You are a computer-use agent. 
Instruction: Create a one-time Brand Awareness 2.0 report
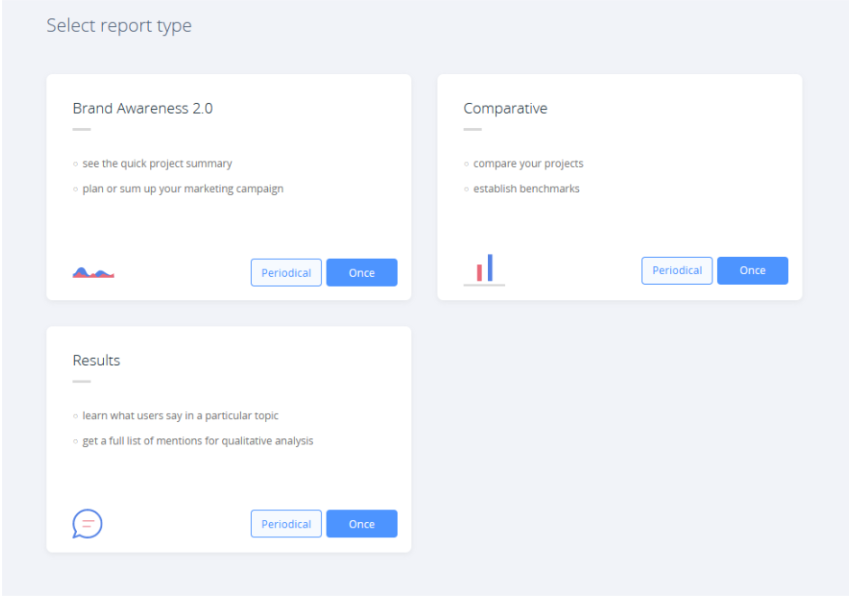pos(361,273)
